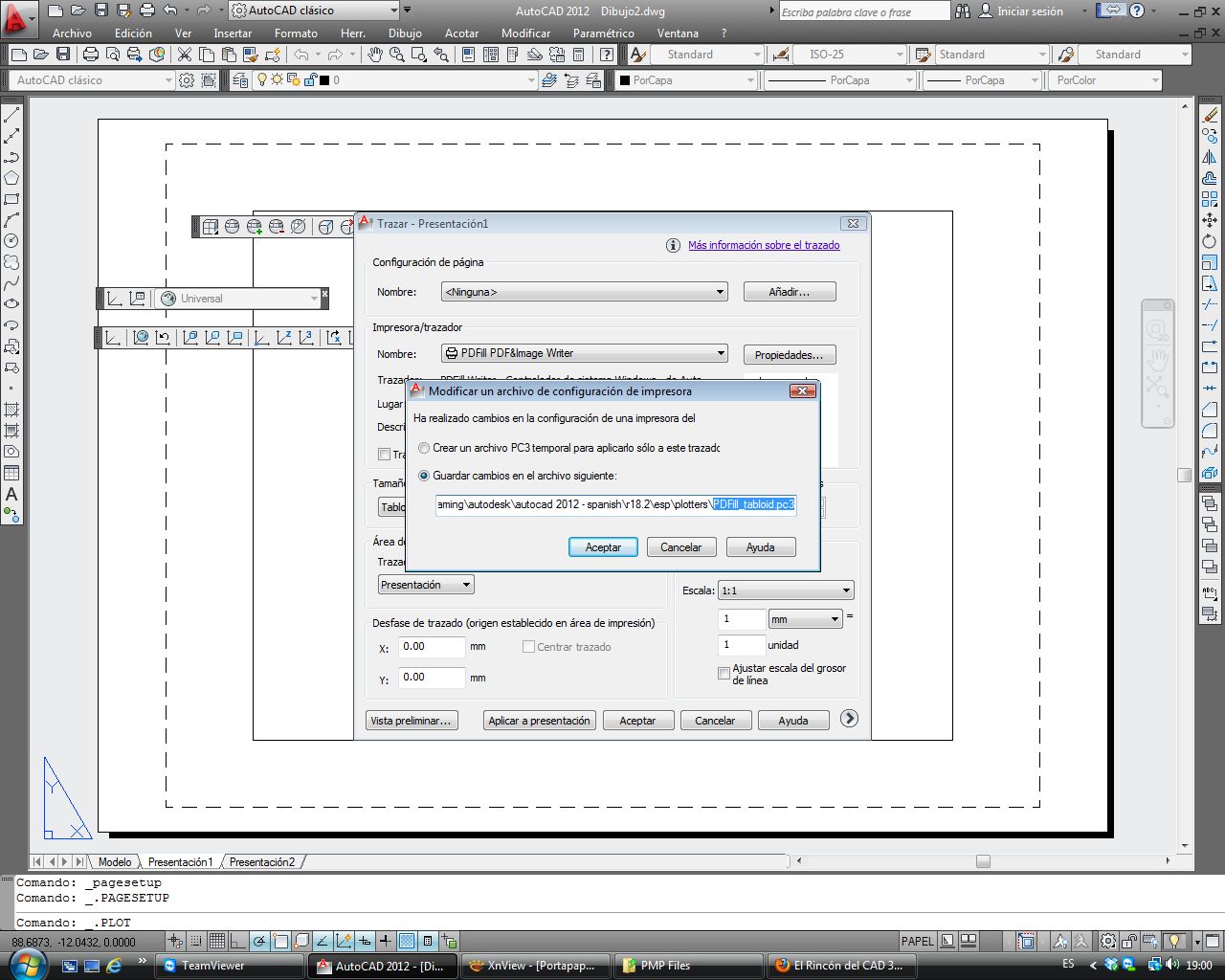Select the Line tool in Draw toolbar
The image size is (1225, 980).
coord(11,115)
